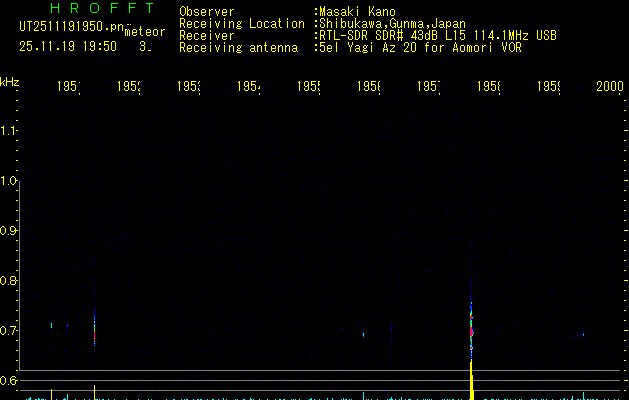Click the "Receiver" label

pyautogui.click(x=207, y=36)
